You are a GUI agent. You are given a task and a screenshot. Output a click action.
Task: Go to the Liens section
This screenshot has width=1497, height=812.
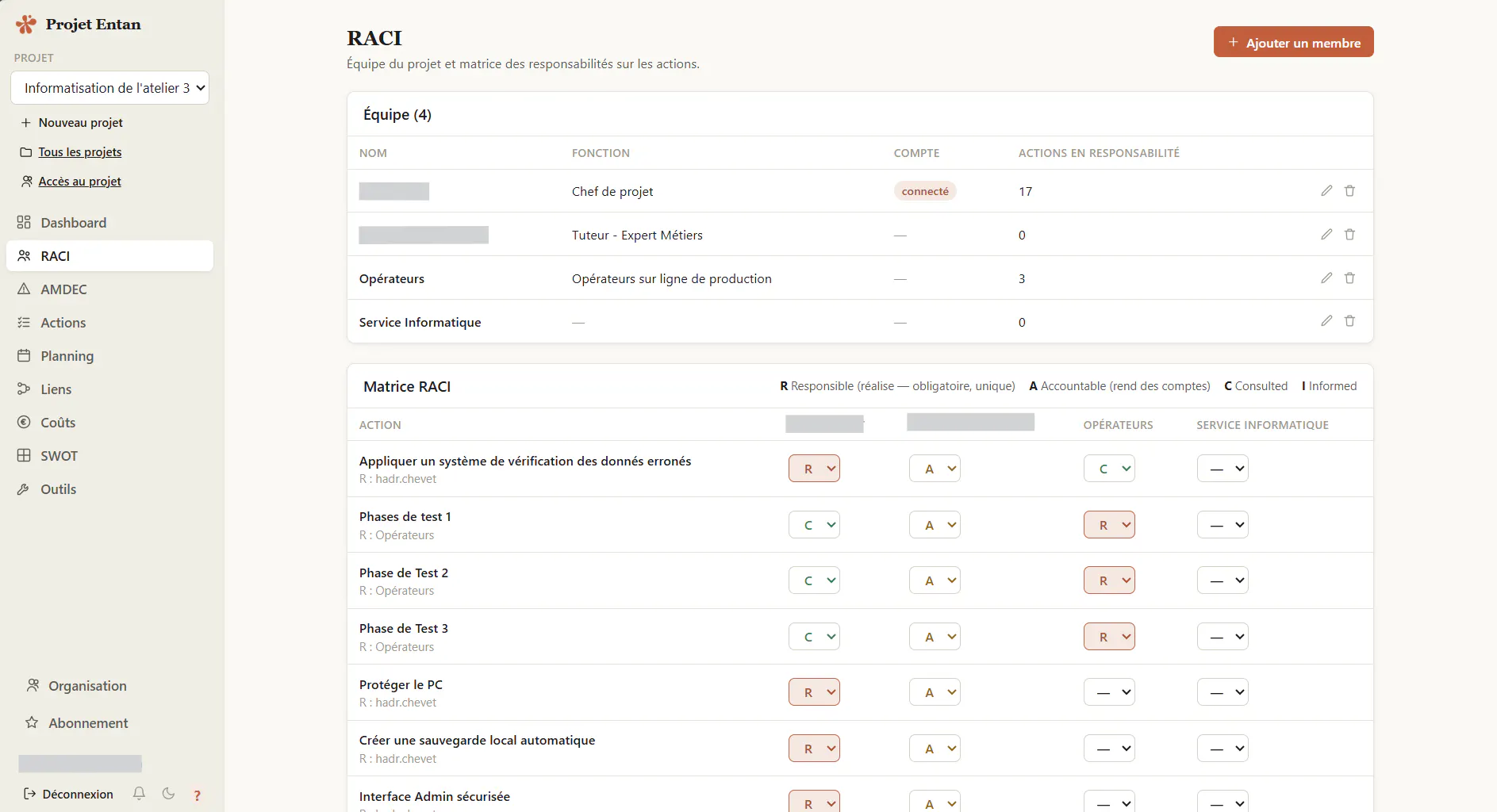(x=109, y=389)
